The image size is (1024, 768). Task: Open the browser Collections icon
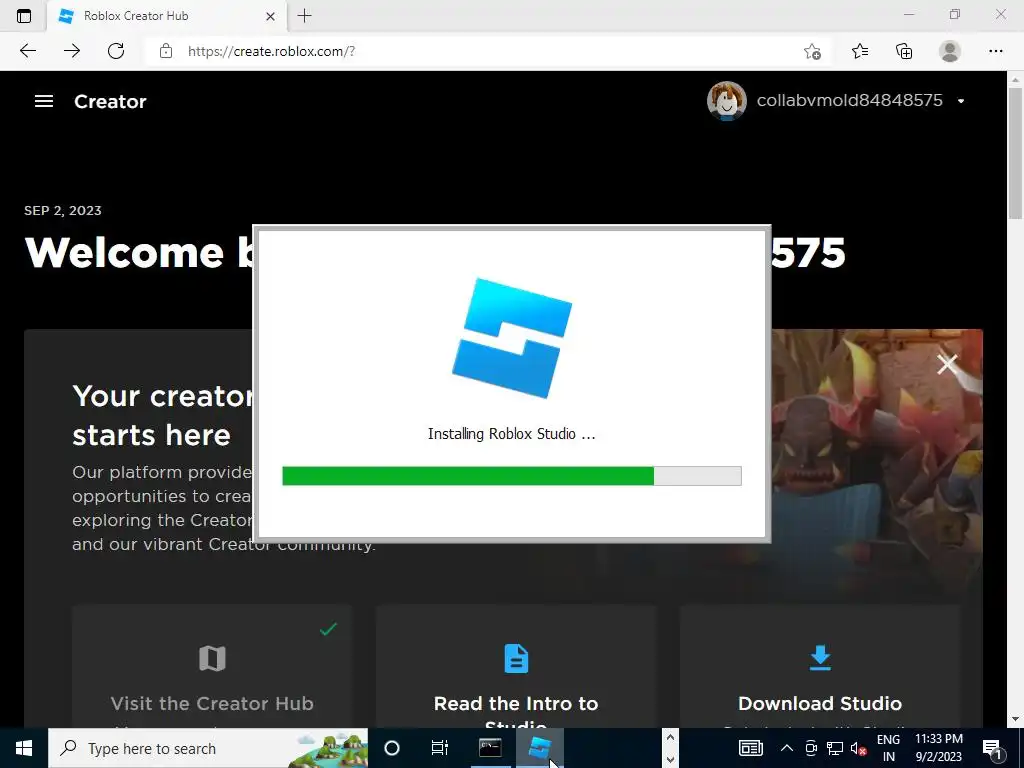(x=904, y=51)
